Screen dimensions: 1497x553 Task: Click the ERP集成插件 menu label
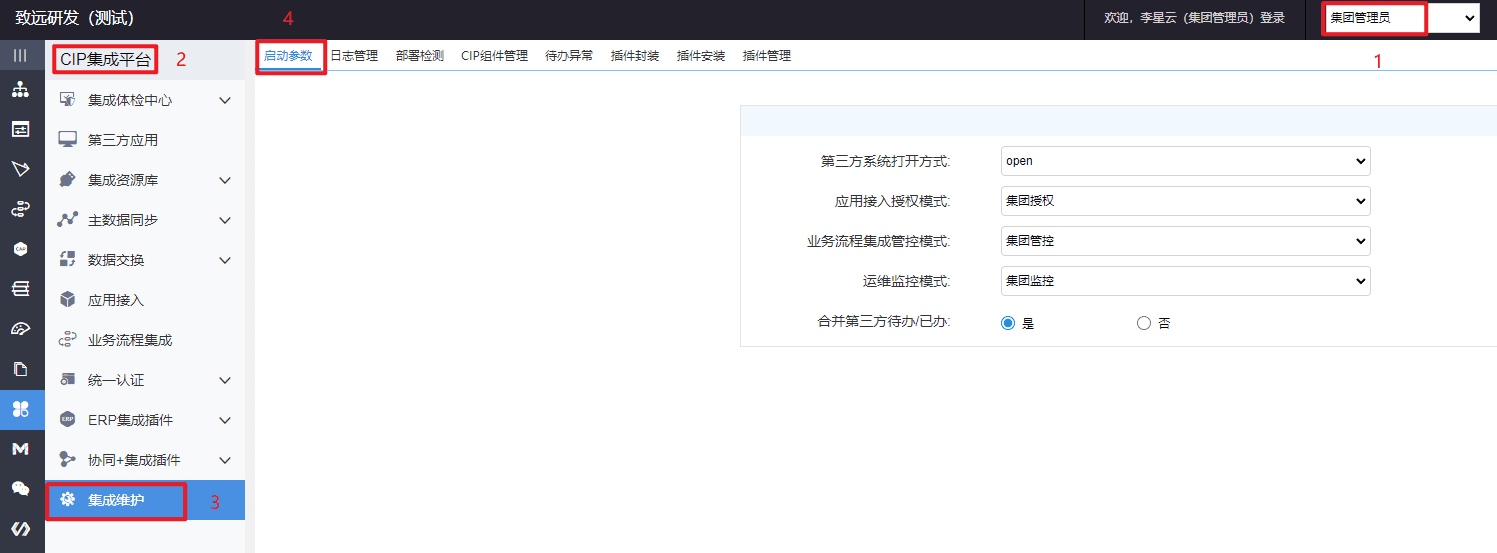(x=130, y=420)
